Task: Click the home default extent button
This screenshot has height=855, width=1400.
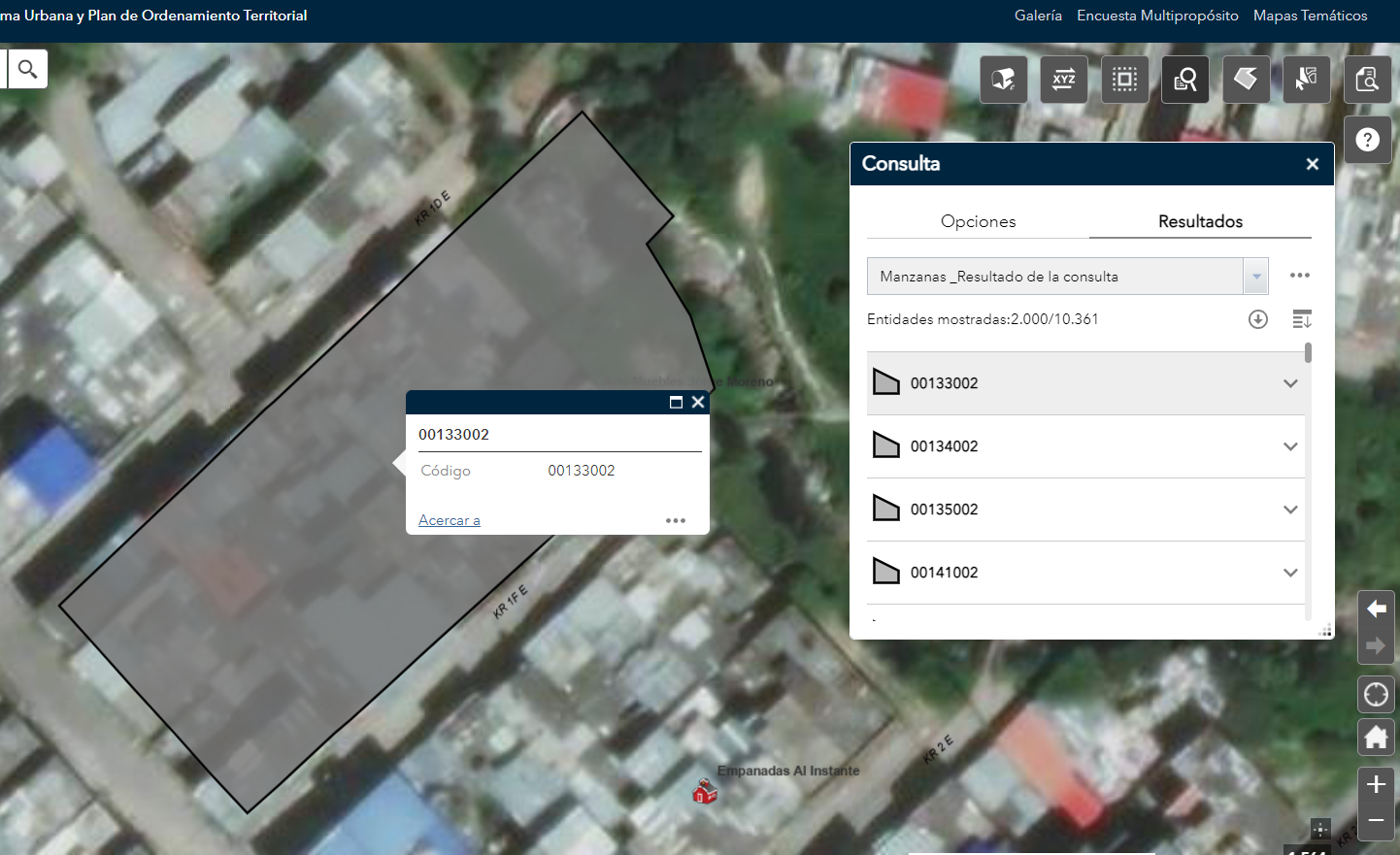Action: (x=1376, y=738)
